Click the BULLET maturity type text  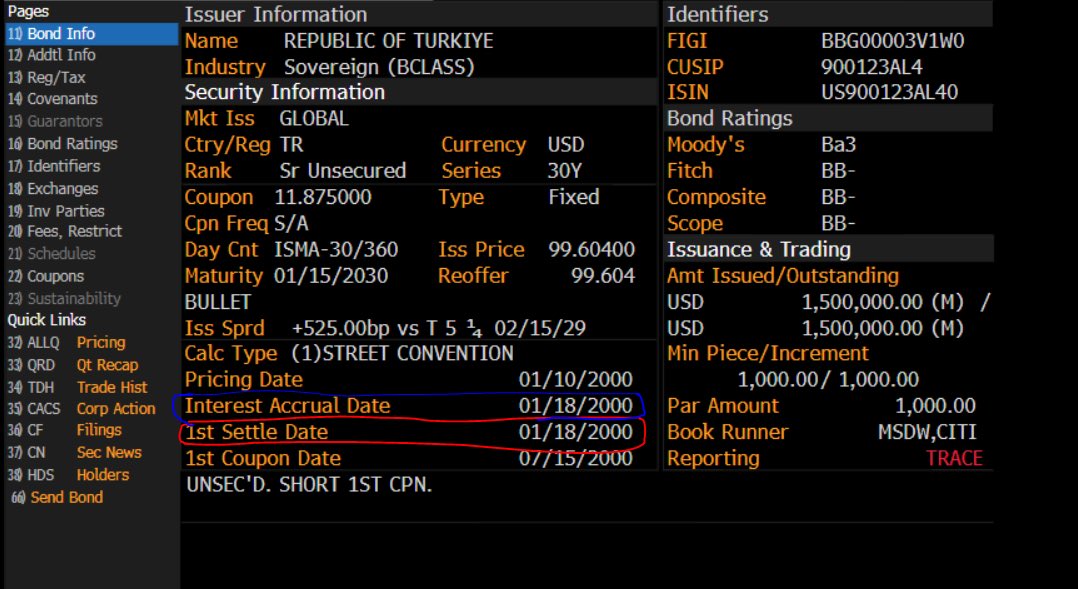click(217, 302)
